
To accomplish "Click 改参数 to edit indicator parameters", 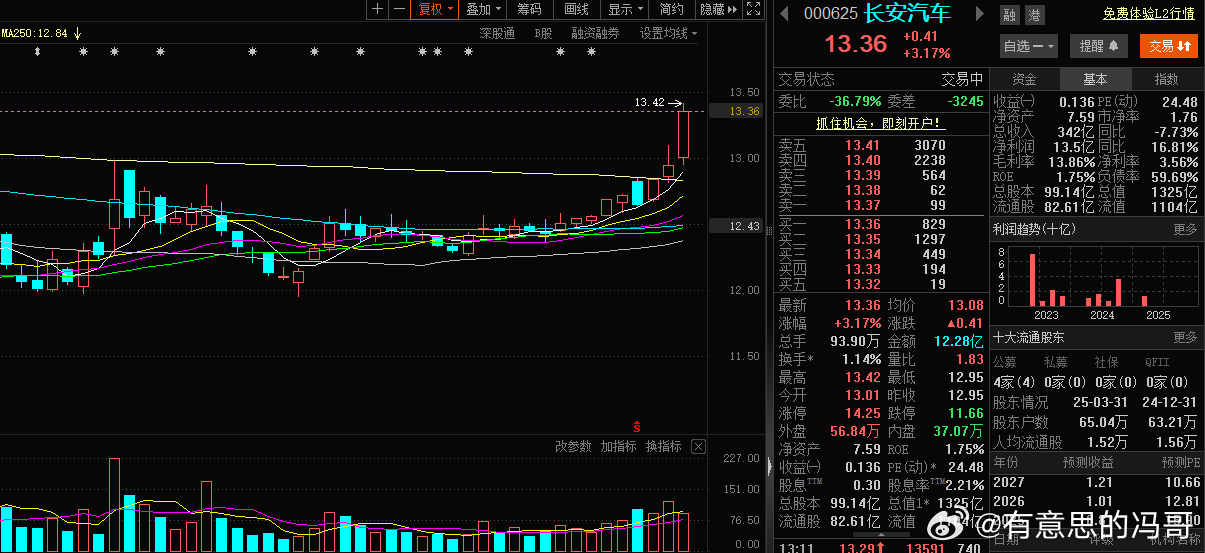I will (x=573, y=446).
